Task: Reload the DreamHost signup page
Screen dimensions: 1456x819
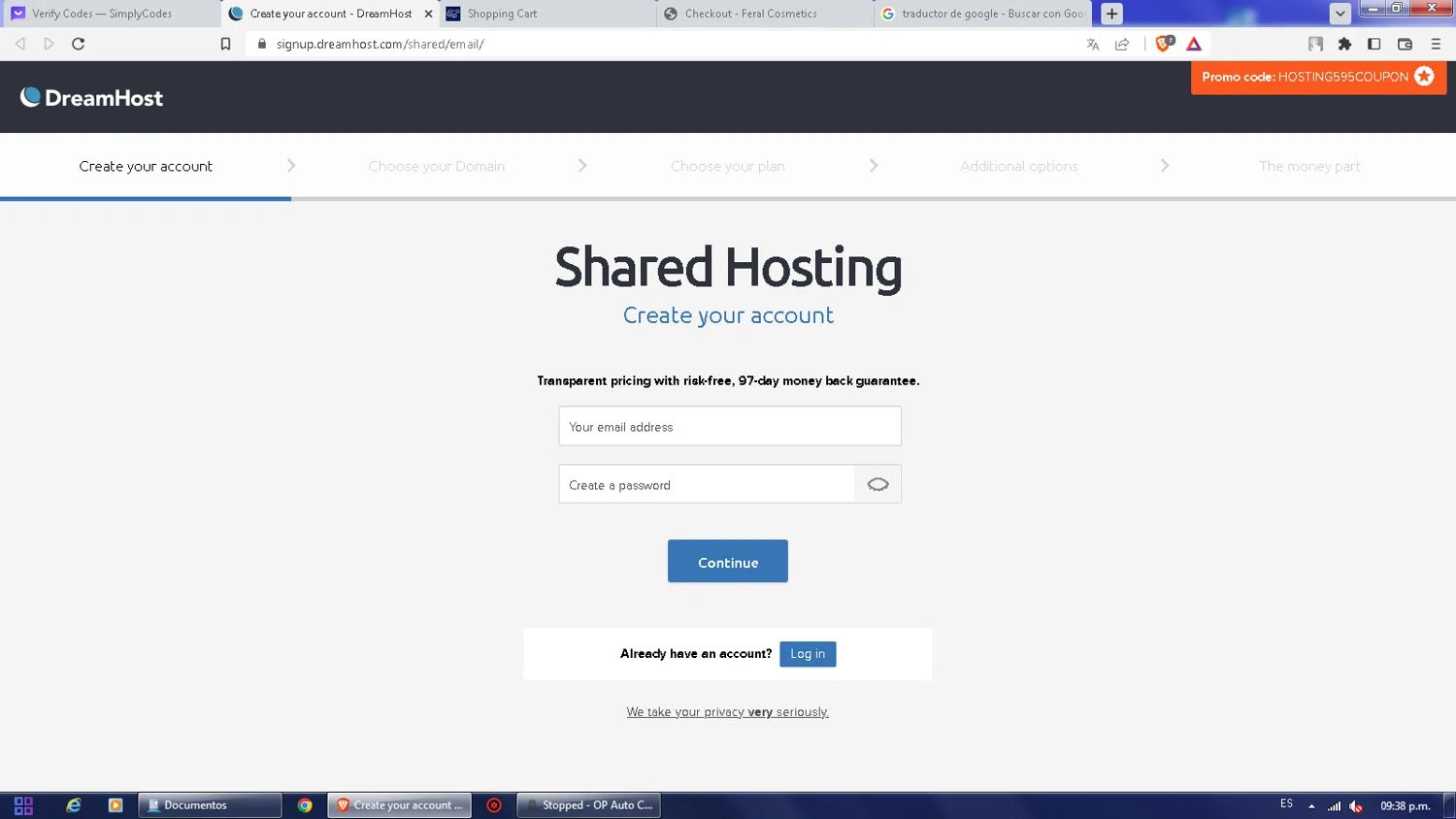Action: pos(79,44)
